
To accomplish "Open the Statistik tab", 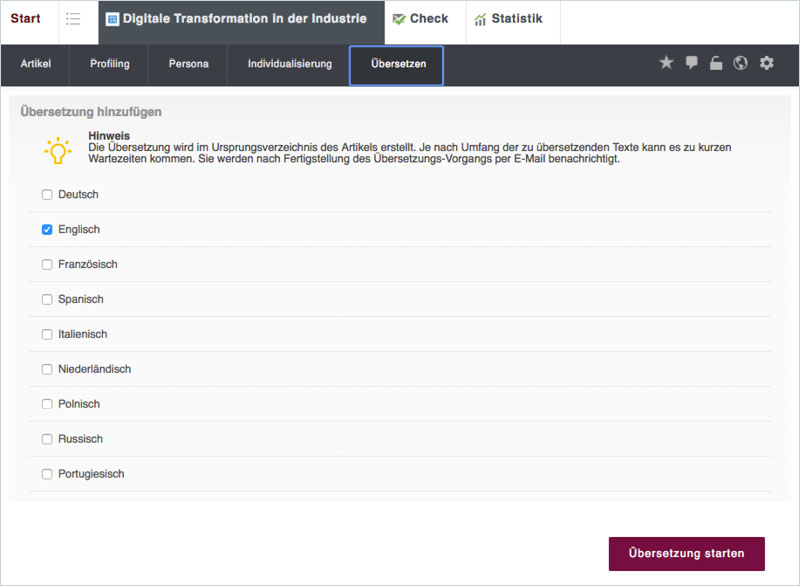I will (508, 20).
